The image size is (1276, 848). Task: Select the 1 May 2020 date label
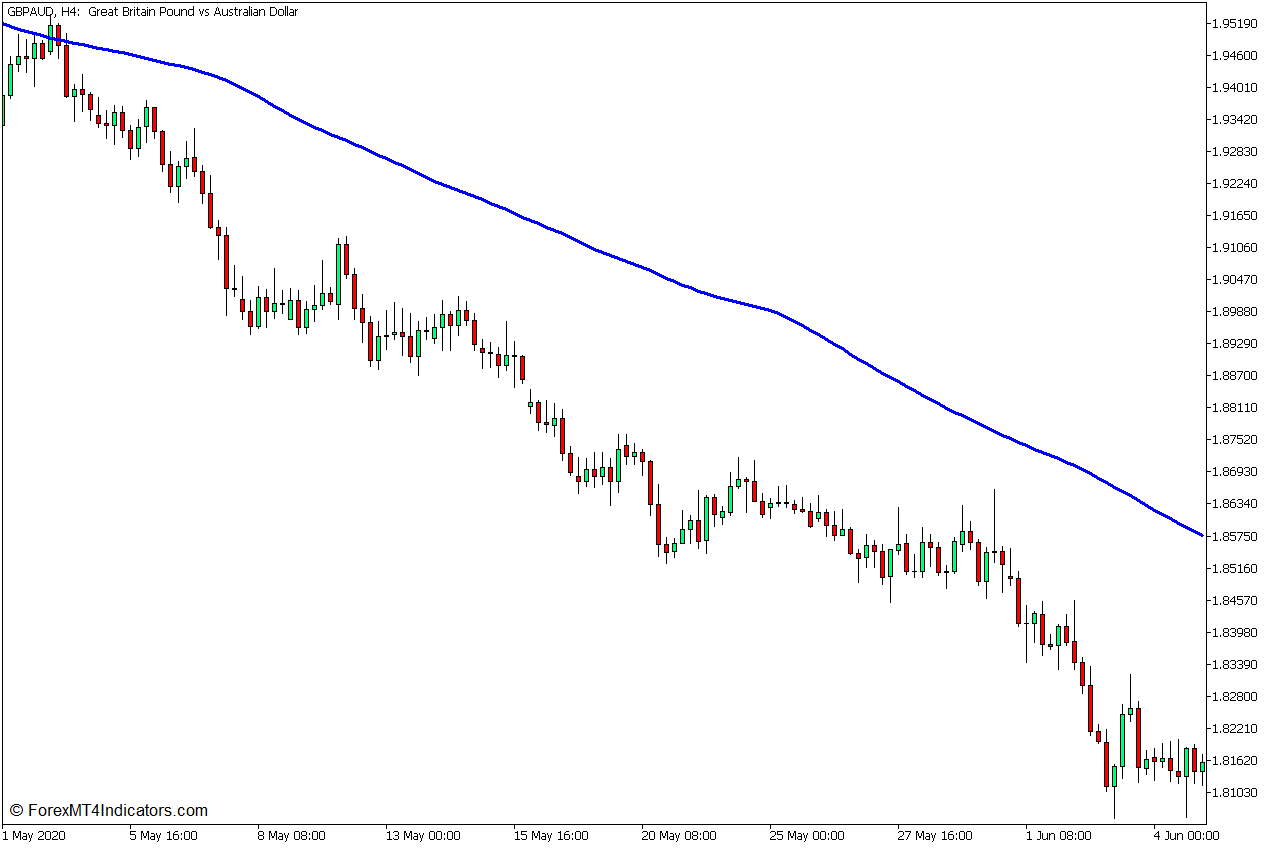35,836
